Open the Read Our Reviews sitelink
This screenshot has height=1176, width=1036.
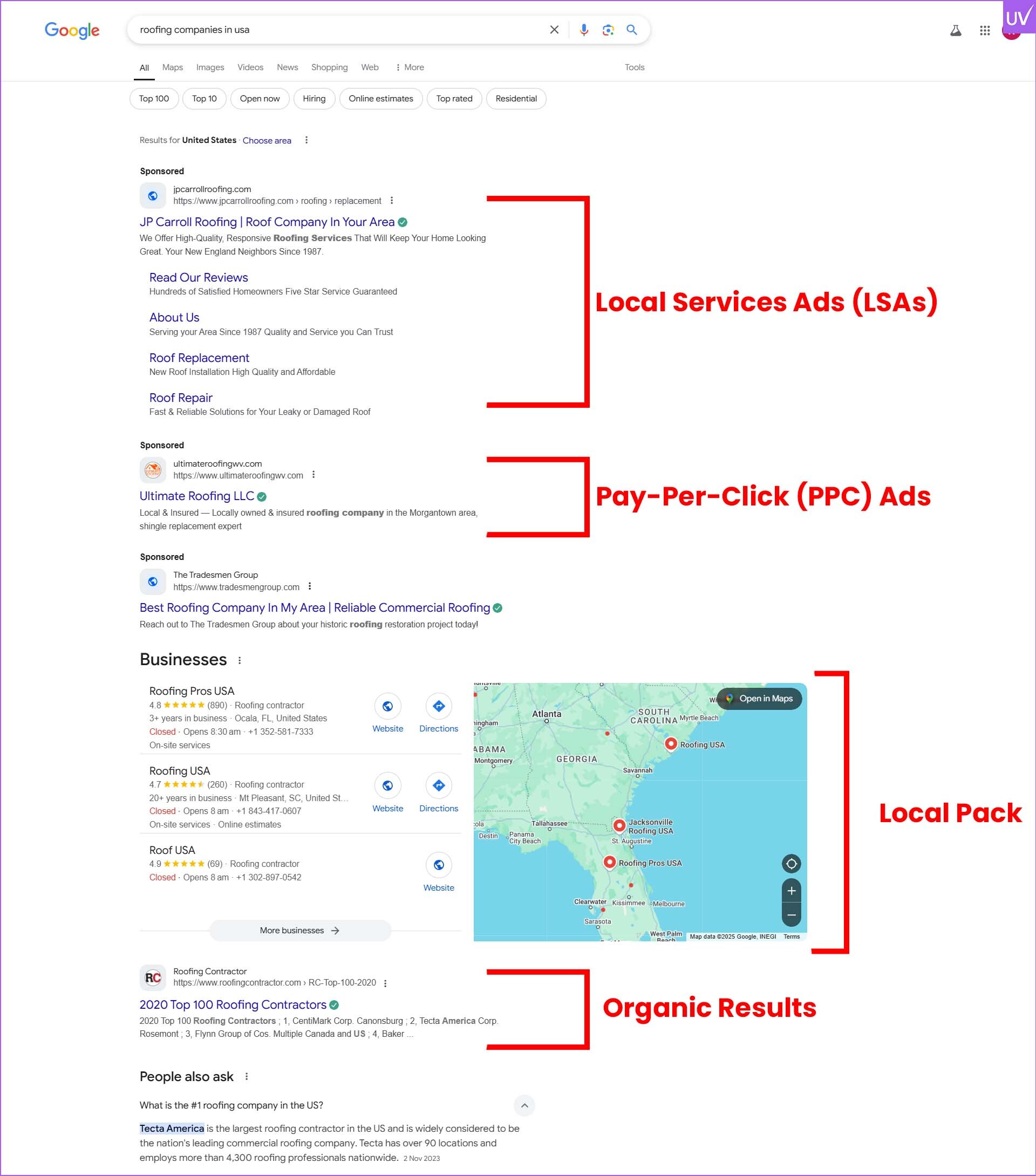pos(199,277)
